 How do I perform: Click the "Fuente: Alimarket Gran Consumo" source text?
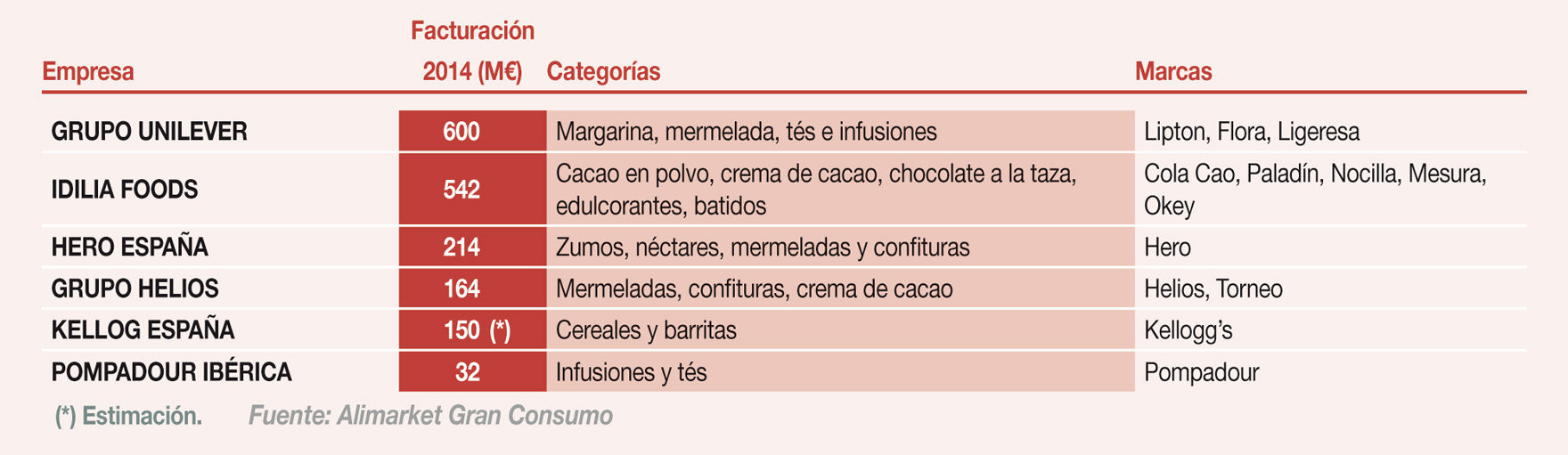pyautogui.click(x=430, y=416)
